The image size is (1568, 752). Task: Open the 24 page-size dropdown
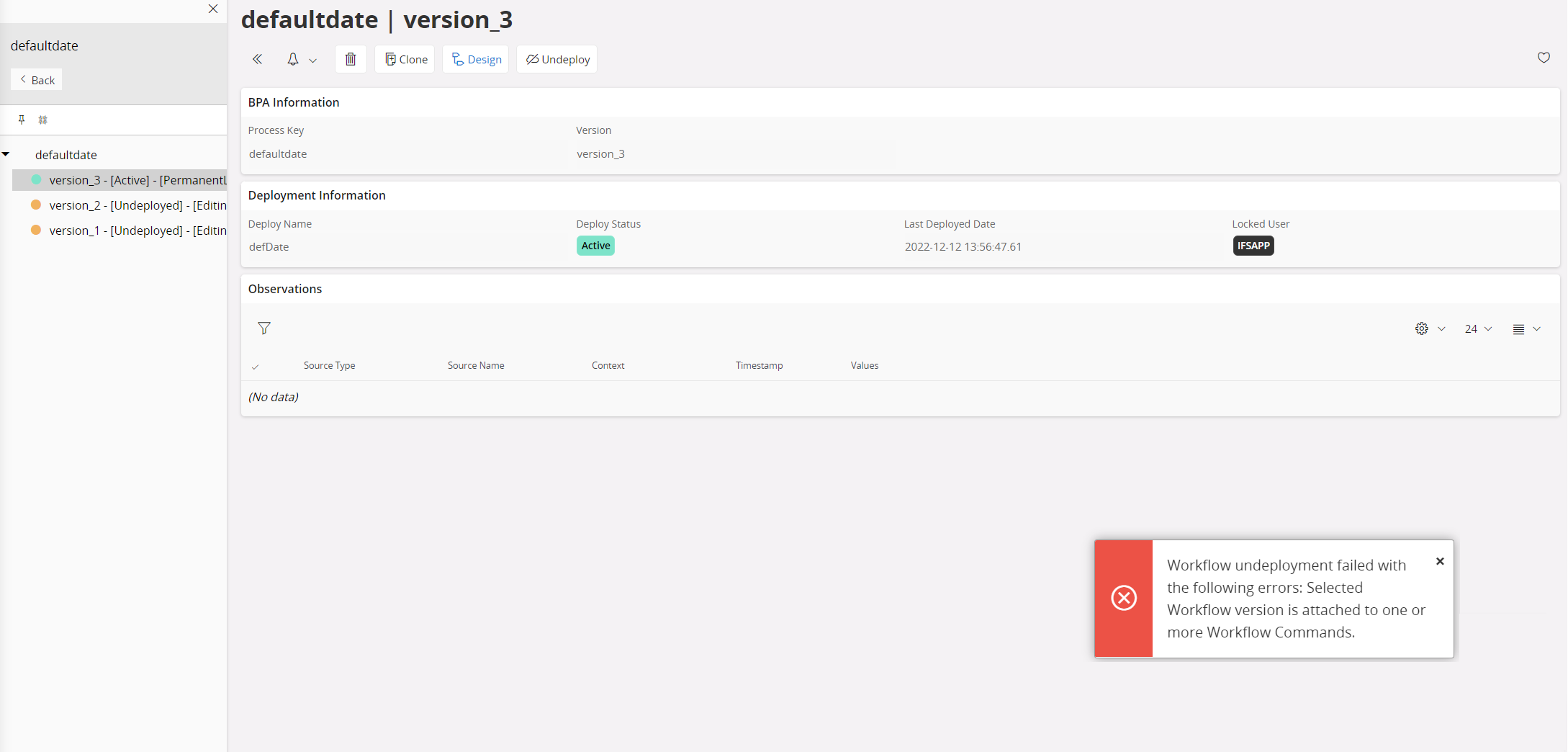pos(1478,328)
